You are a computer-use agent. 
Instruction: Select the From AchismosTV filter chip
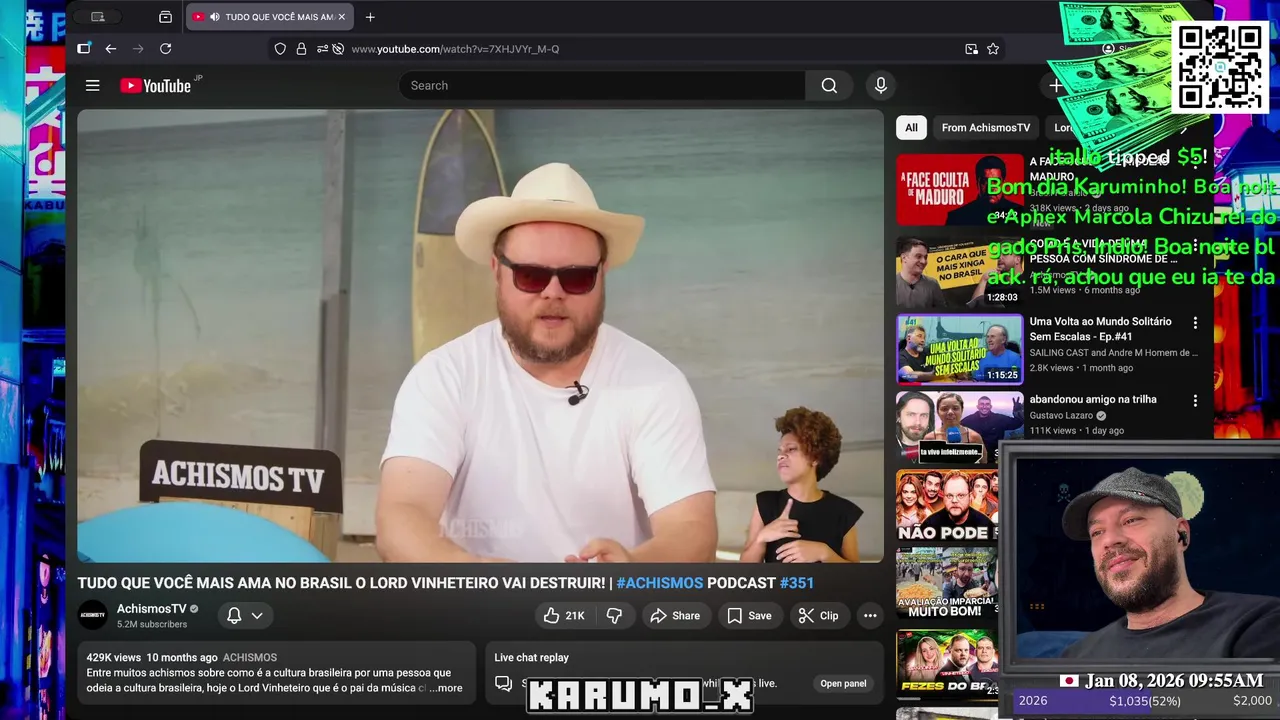point(985,128)
